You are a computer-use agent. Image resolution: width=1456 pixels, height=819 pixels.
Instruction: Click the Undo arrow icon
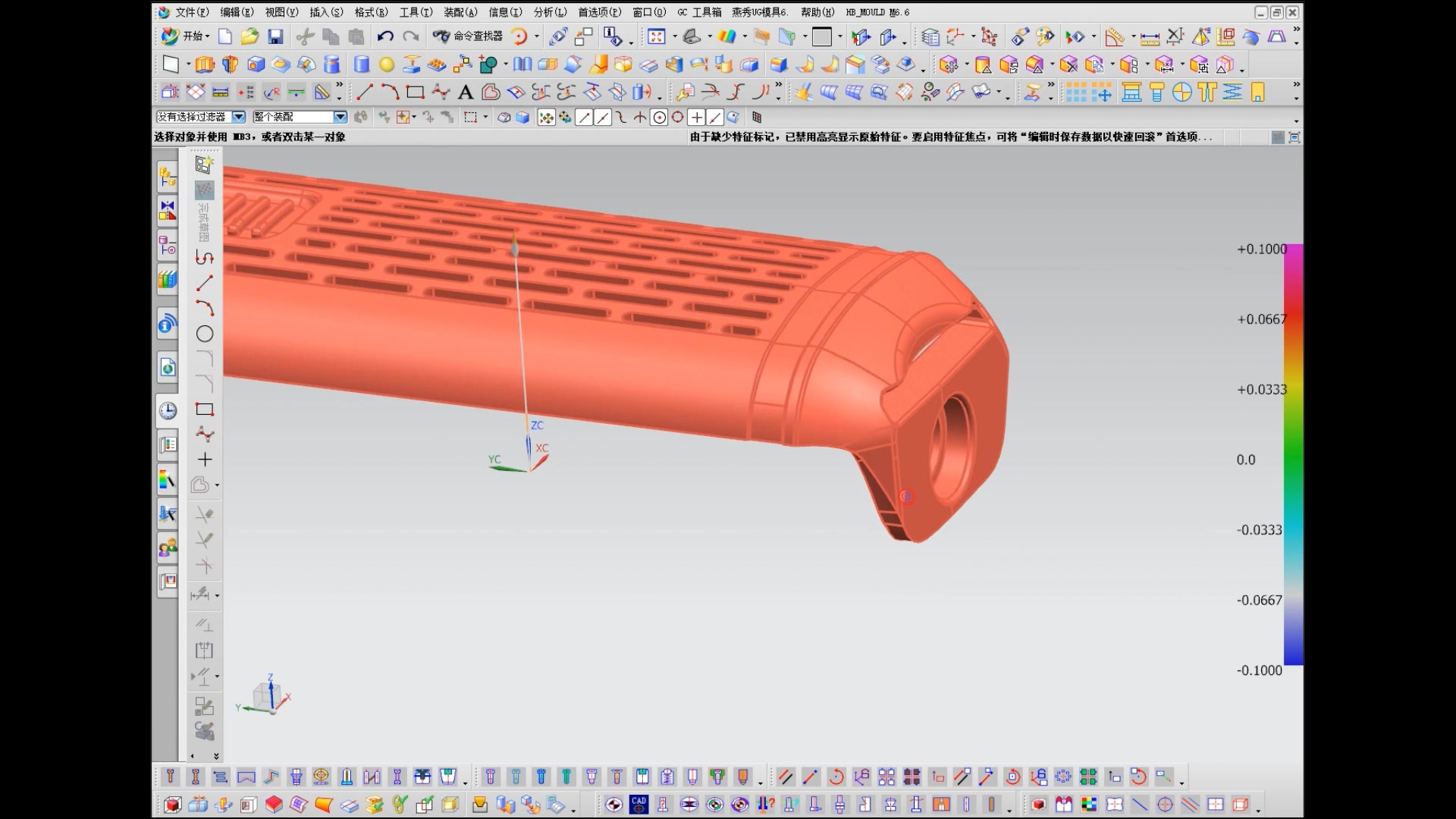click(385, 36)
